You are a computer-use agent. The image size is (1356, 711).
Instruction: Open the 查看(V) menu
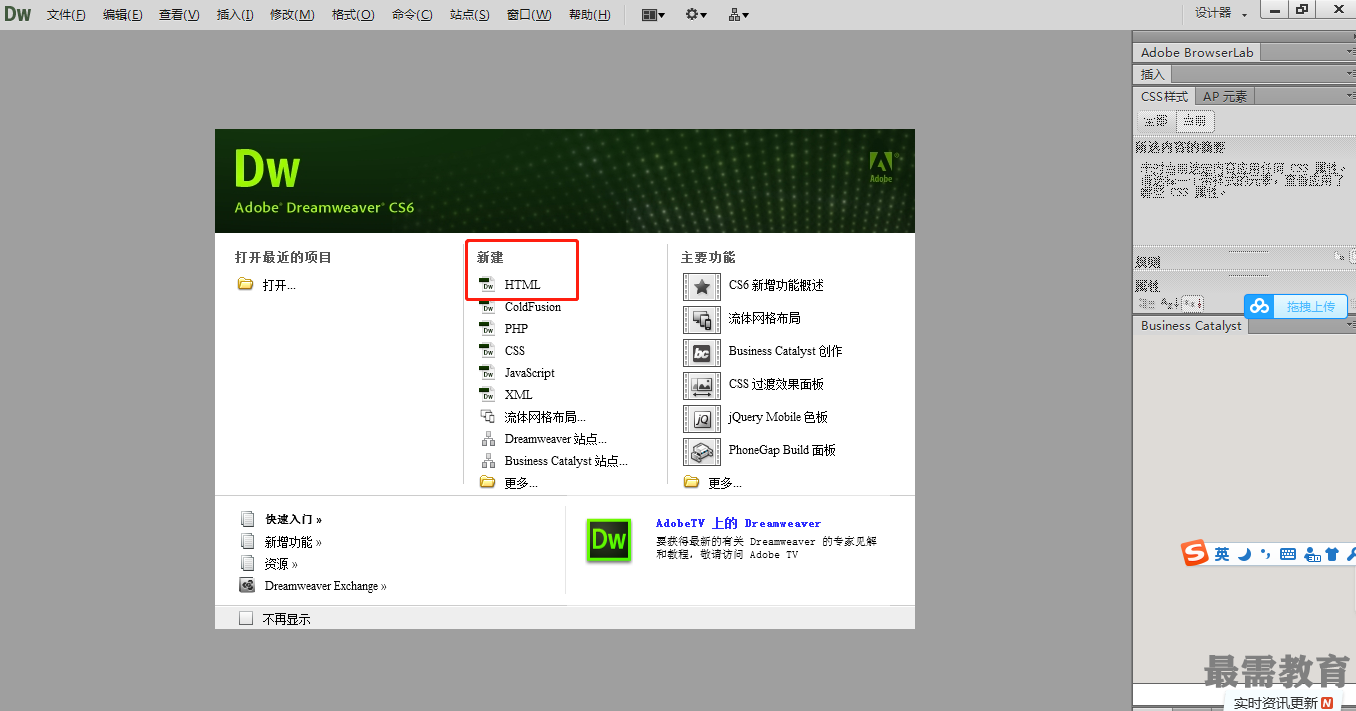click(179, 15)
